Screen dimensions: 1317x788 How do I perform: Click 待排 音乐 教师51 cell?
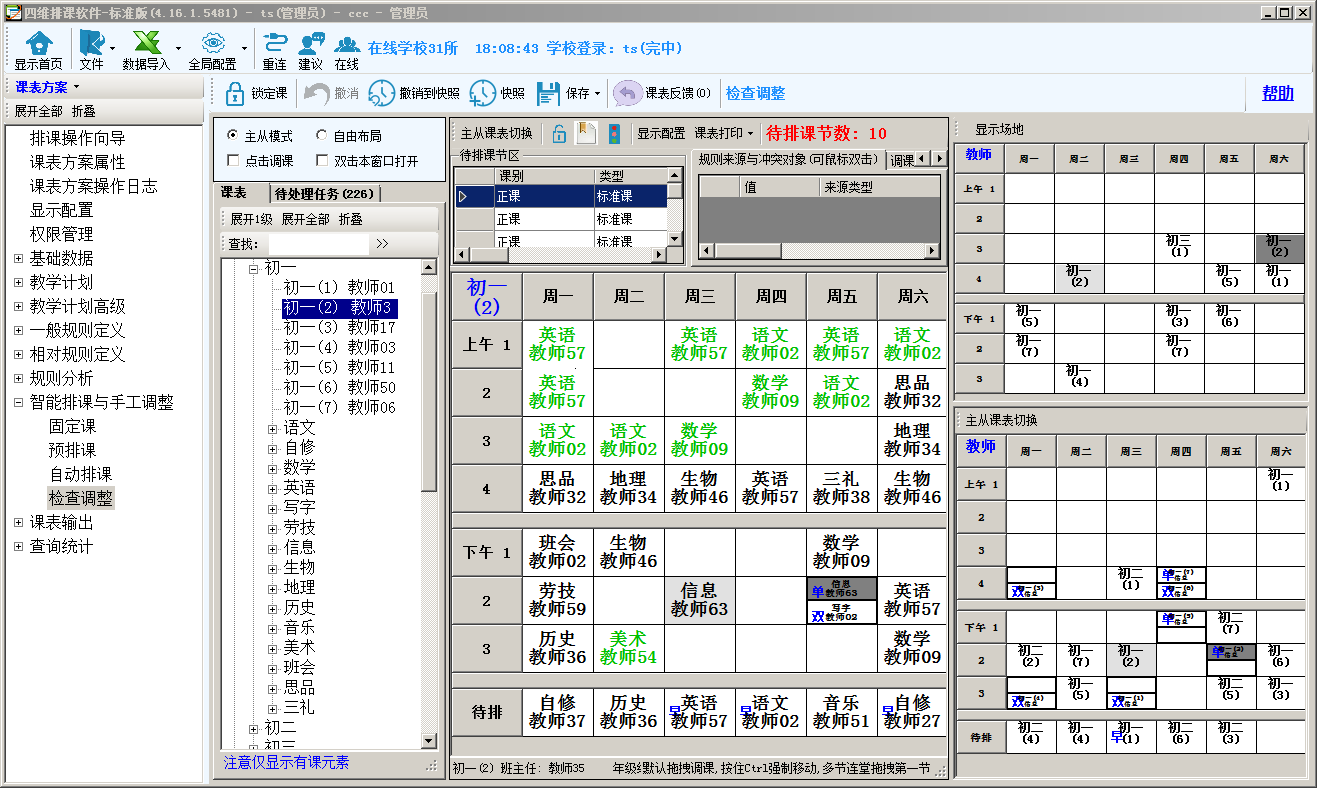click(x=842, y=712)
